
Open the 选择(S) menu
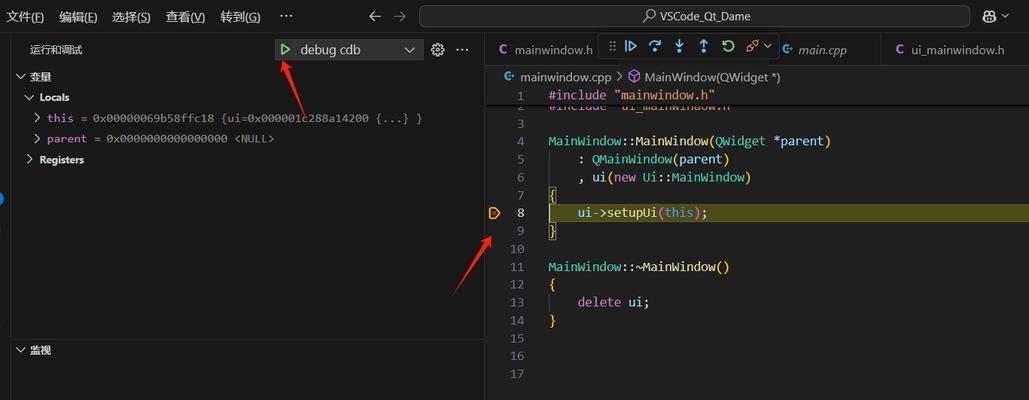pyautogui.click(x=131, y=17)
